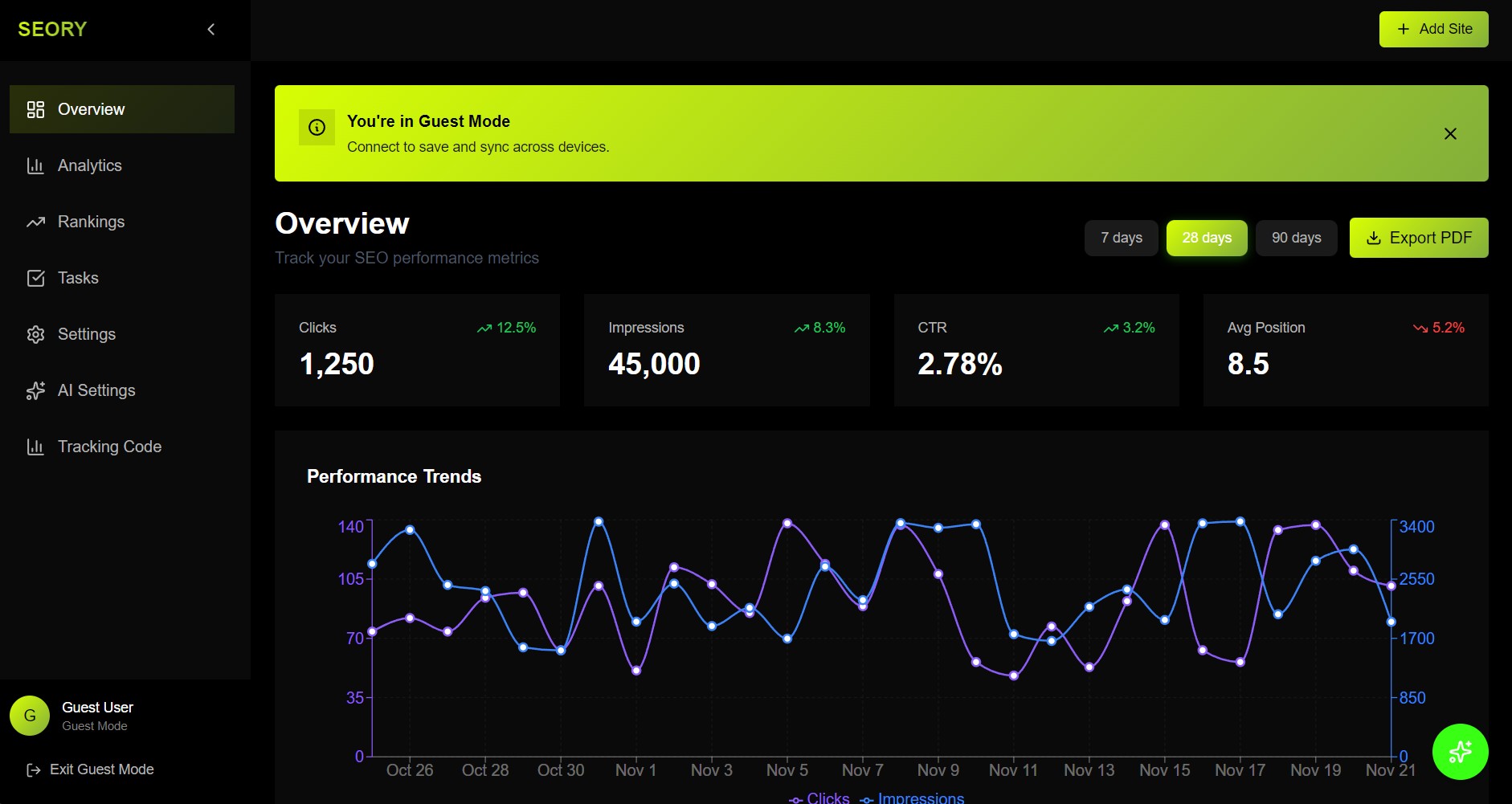This screenshot has height=804, width=1512.
Task: Open the Rankings menu item
Action: 91,222
